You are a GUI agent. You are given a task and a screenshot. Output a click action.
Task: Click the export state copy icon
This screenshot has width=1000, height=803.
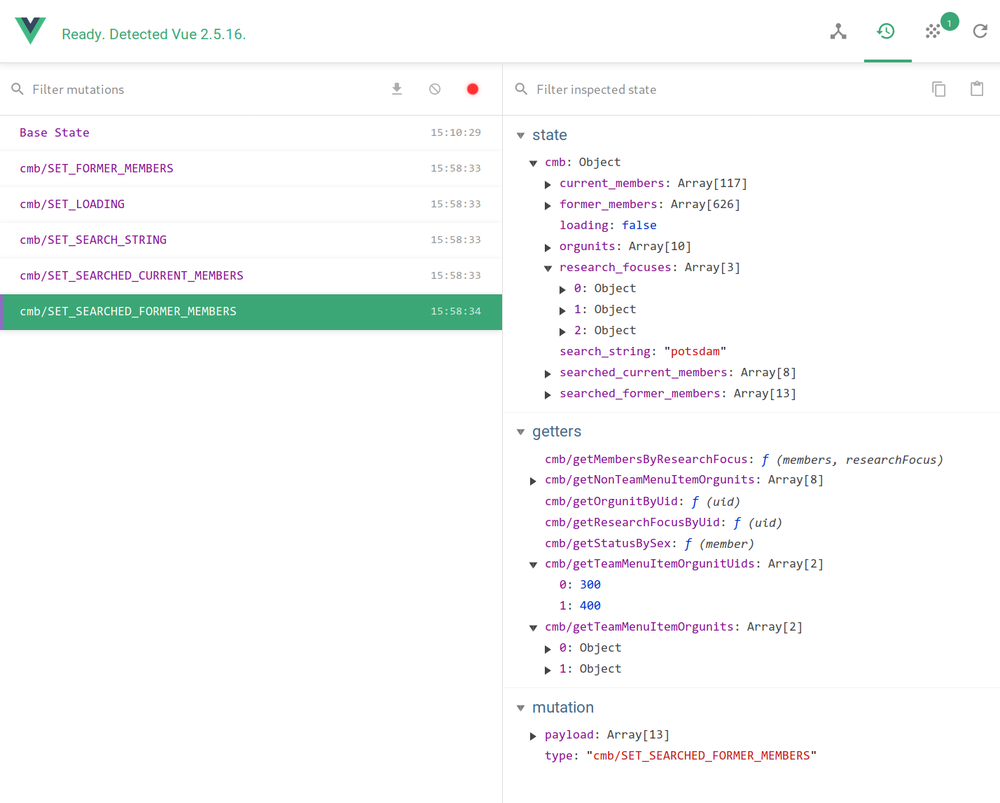[x=939, y=89]
